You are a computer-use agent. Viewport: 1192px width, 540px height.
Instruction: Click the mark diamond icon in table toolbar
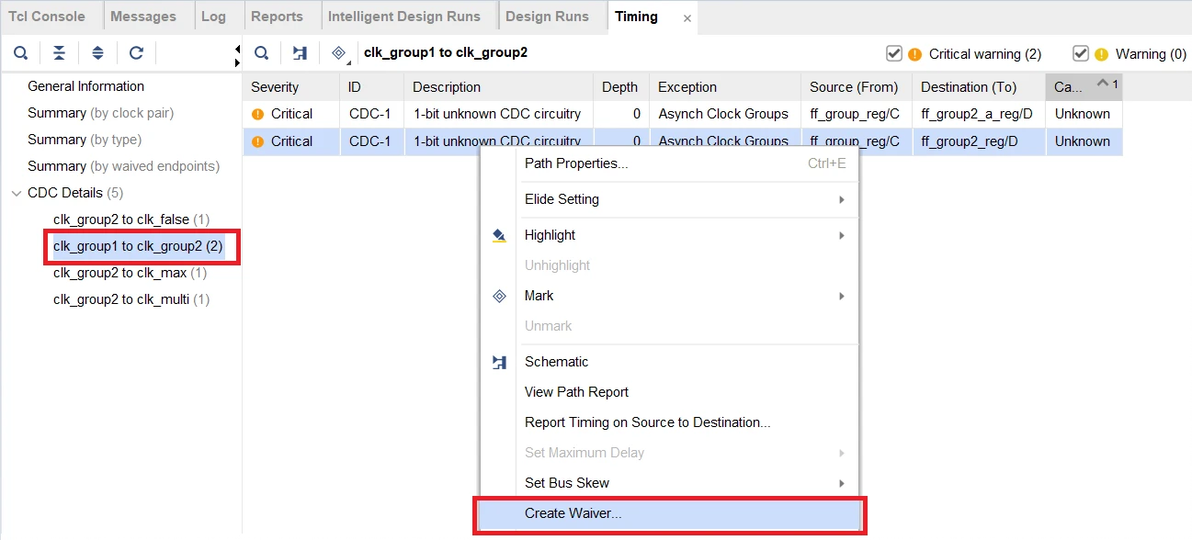pyautogui.click(x=338, y=53)
